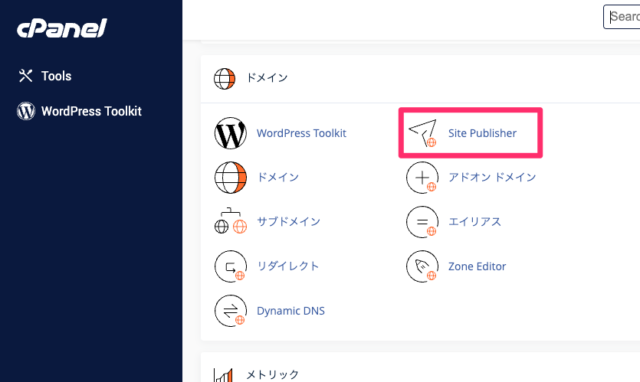Click the メトリック chart icon
The width and height of the screenshot is (640, 382).
(x=224, y=375)
